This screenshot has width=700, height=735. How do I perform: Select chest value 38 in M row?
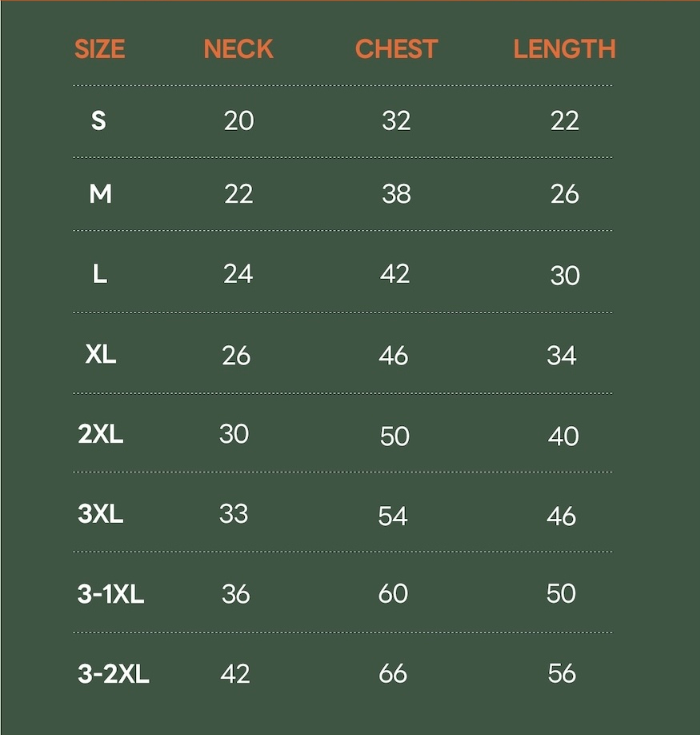(396, 194)
